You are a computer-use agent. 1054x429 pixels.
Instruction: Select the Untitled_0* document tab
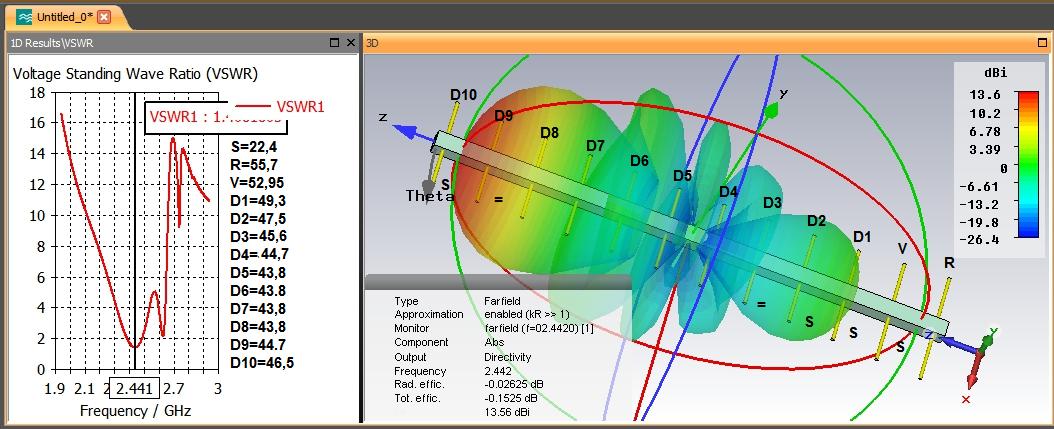tap(65, 17)
